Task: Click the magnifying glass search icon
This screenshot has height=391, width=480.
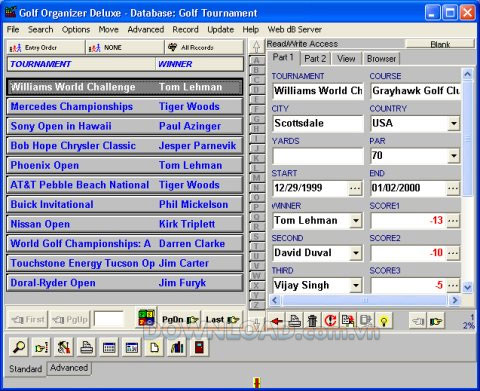Action: click(x=19, y=347)
